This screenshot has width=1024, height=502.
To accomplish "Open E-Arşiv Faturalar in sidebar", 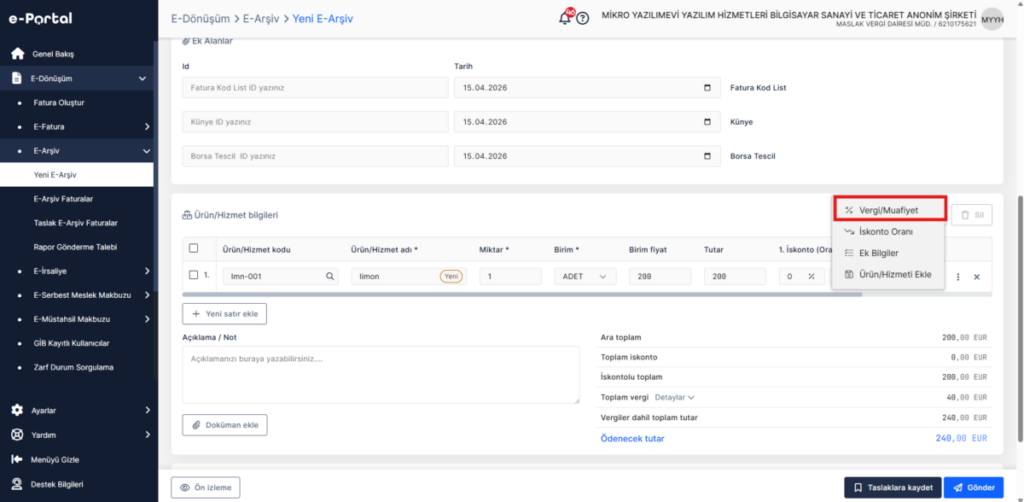I will (63, 198).
